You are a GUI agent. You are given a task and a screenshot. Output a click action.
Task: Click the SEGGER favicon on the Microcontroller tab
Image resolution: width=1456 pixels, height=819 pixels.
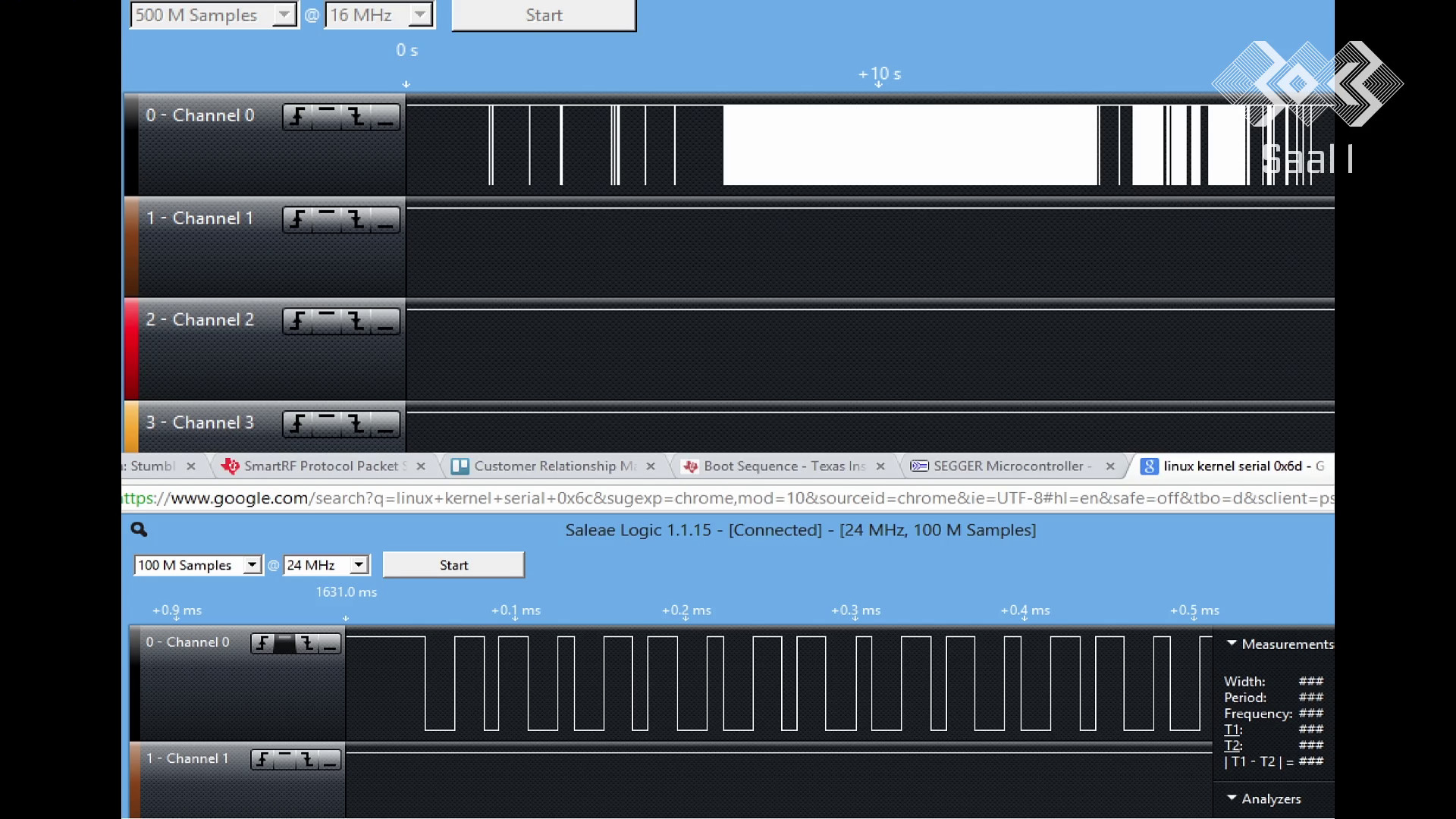pyautogui.click(x=919, y=466)
